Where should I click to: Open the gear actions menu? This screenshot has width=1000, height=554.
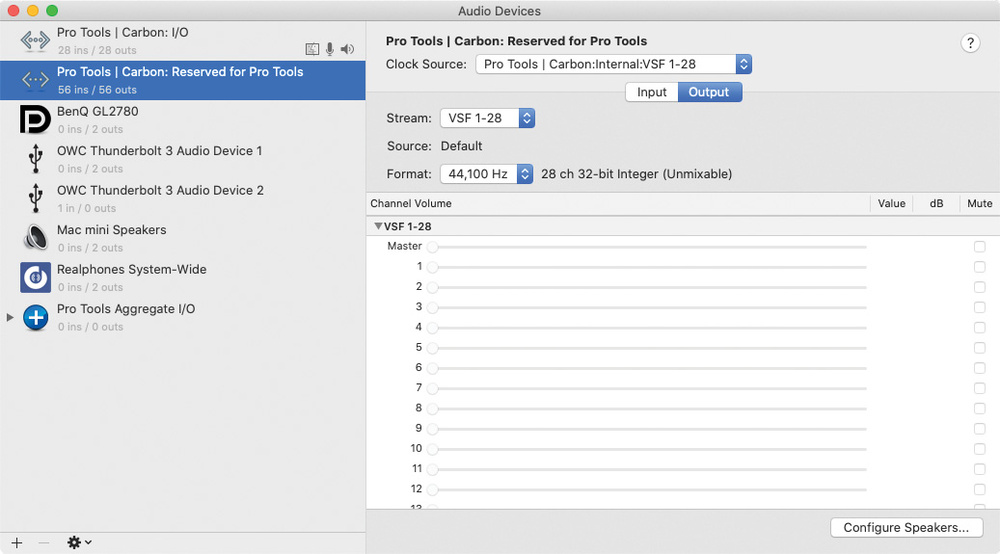click(x=79, y=543)
